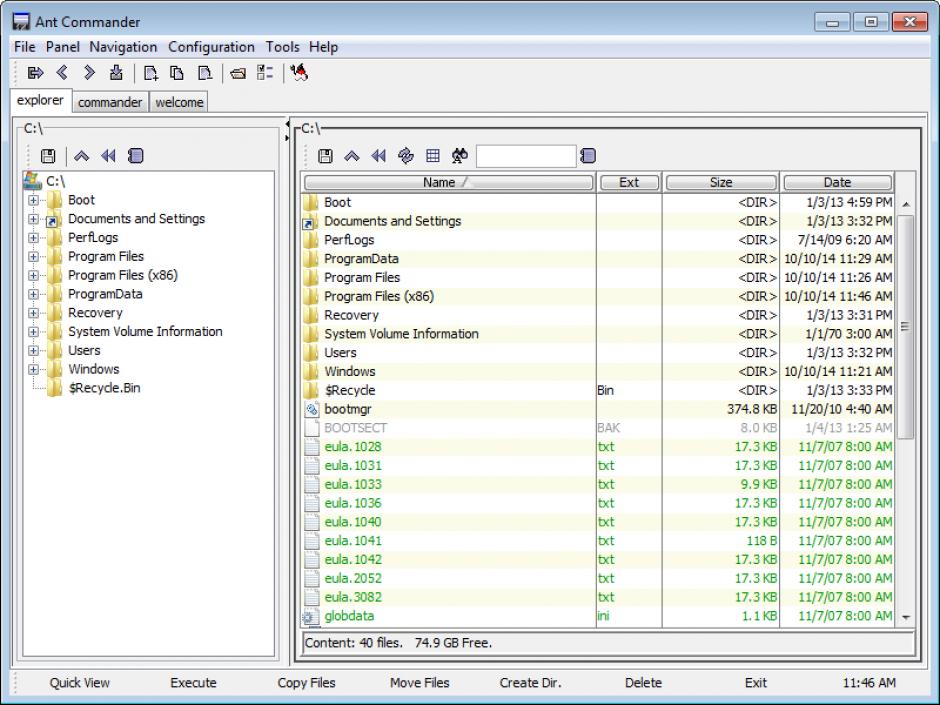Viewport: 940px width, 705px height.
Task: Go forward using the main toolbar right chevron
Action: (89, 73)
